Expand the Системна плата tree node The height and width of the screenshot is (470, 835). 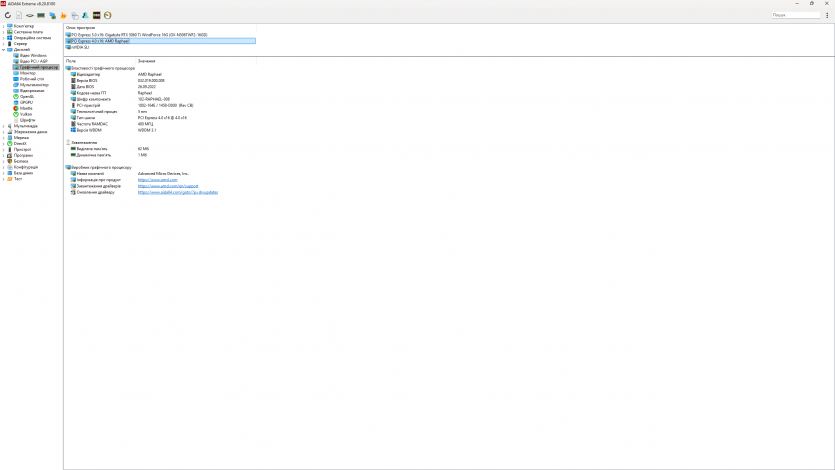point(4,32)
